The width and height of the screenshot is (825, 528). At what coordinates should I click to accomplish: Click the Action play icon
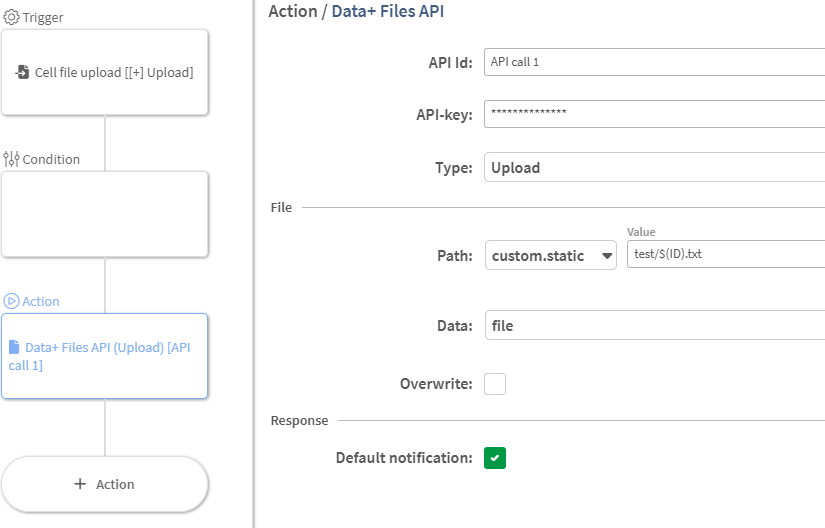tap(12, 301)
